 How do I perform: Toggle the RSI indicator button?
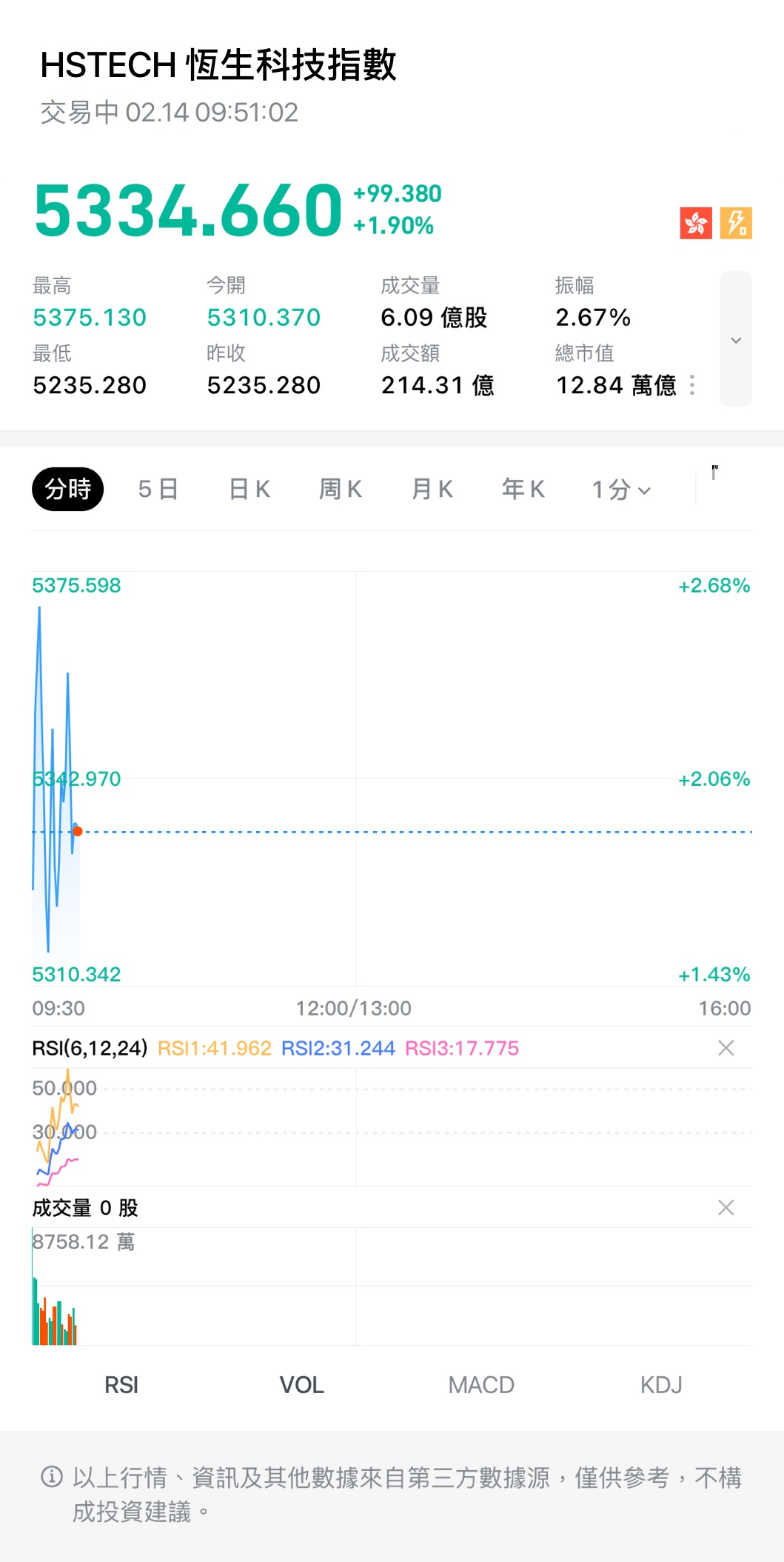121,1385
